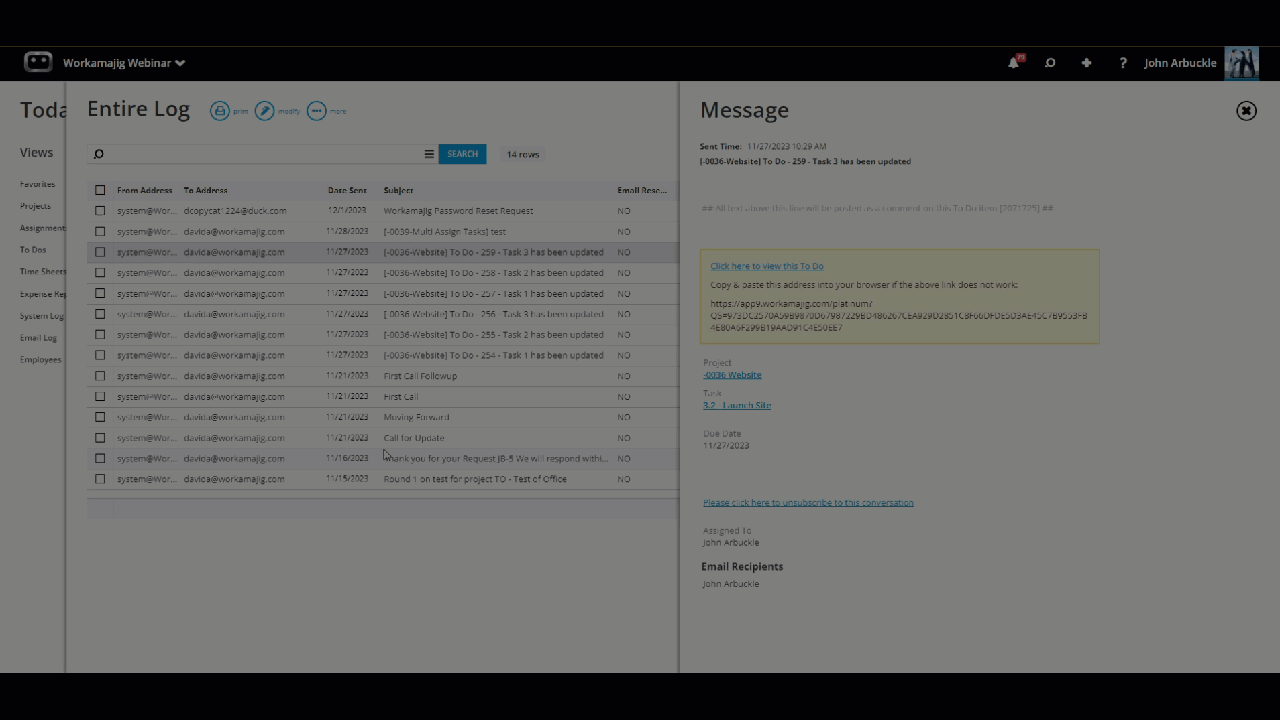Click 'Click here to view this To Do' link
This screenshot has width=1280, height=720.
[767, 266]
